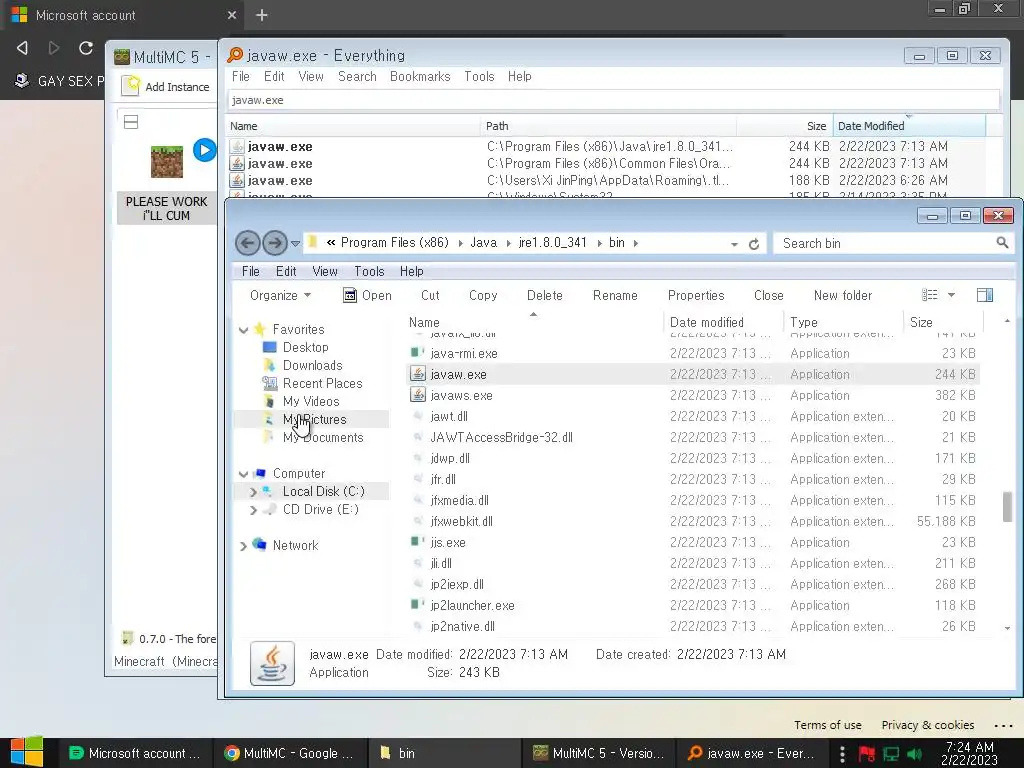Select first javaw.exe result in Everything
This screenshot has height=768, width=1024.
click(280, 146)
